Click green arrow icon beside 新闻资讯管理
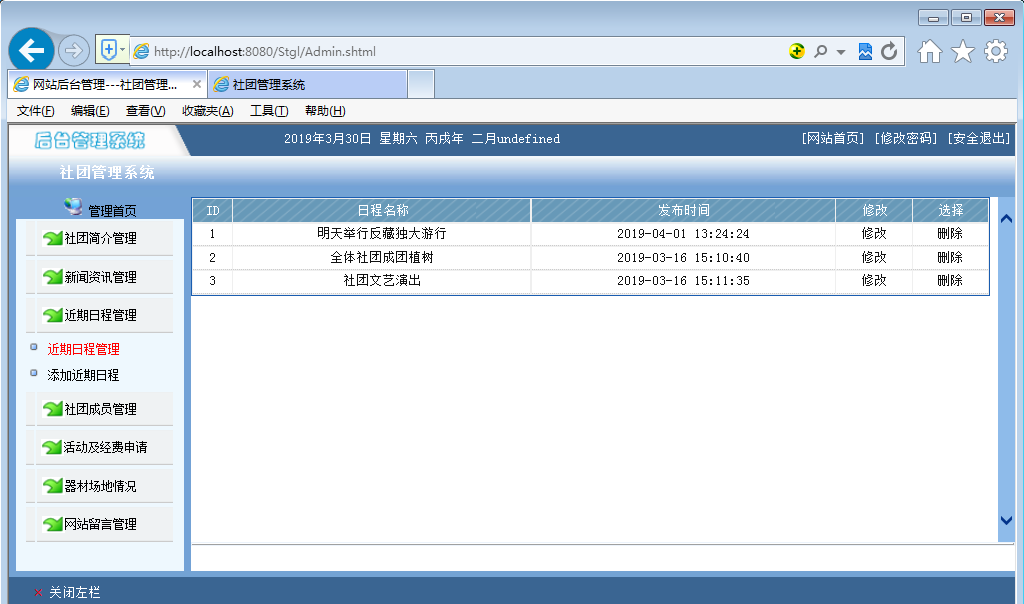1024x604 pixels. point(52,277)
